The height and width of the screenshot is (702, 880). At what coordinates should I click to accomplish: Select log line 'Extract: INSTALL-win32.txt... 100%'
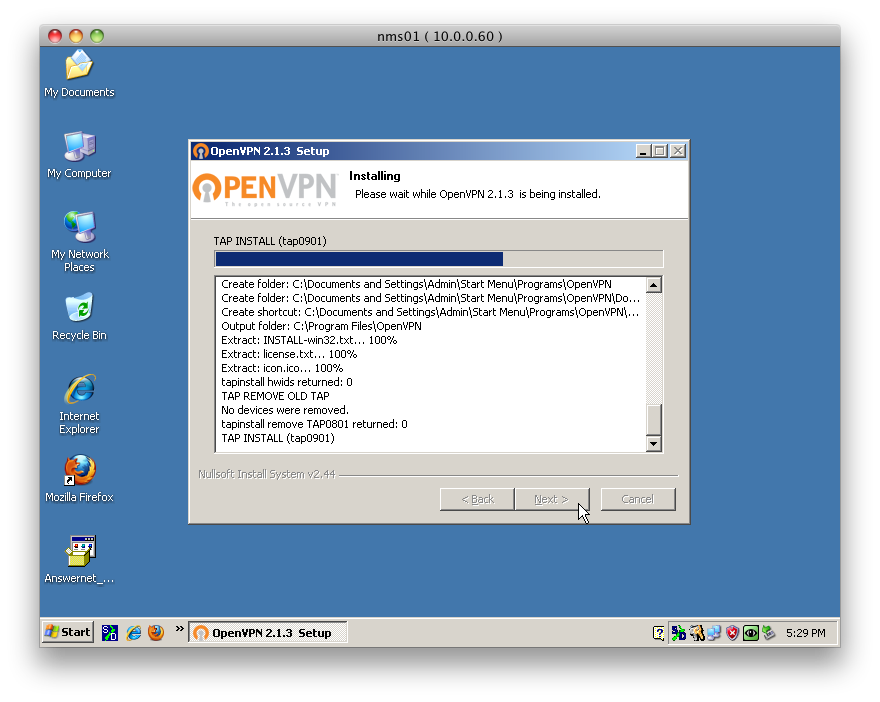point(309,340)
